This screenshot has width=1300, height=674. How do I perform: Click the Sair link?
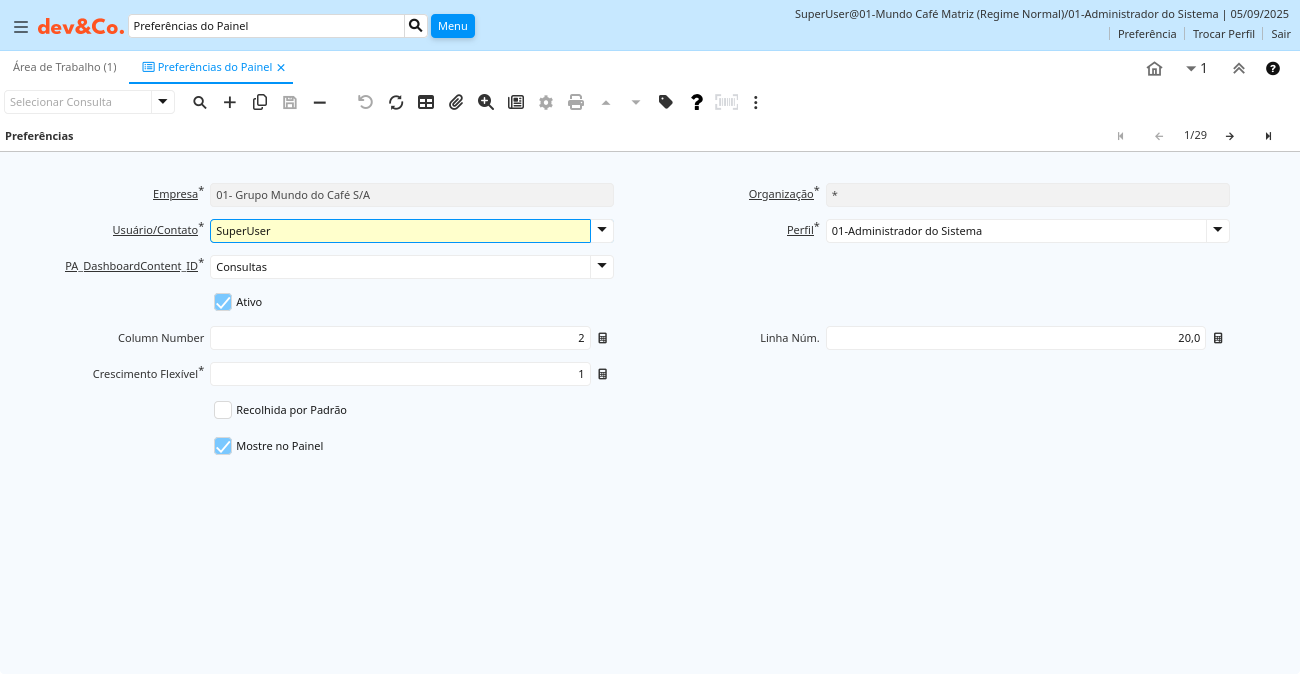click(1281, 34)
